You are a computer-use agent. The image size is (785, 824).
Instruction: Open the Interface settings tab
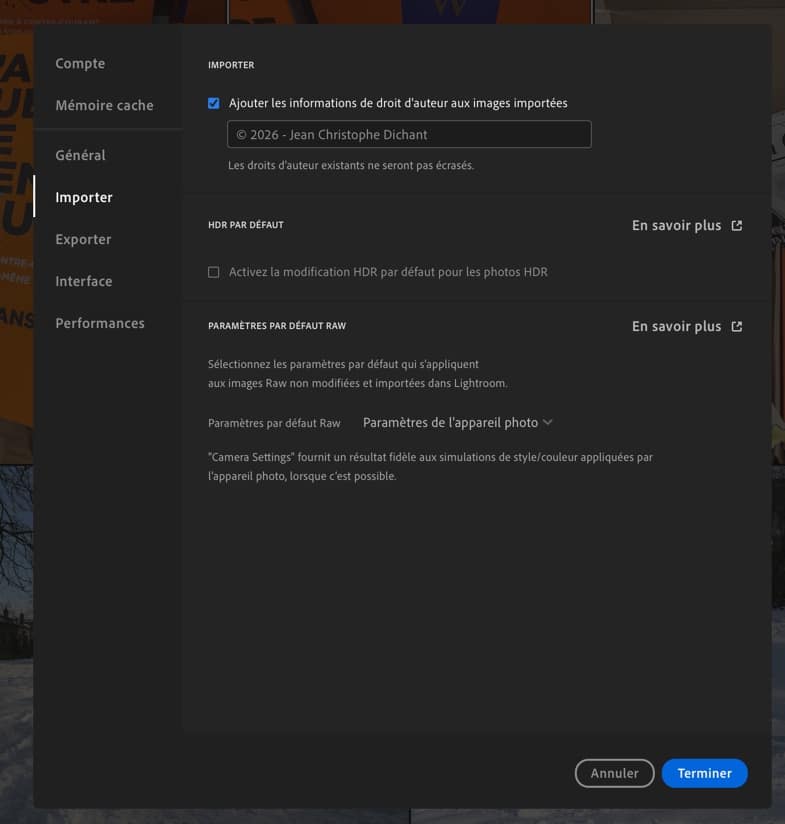(x=84, y=281)
